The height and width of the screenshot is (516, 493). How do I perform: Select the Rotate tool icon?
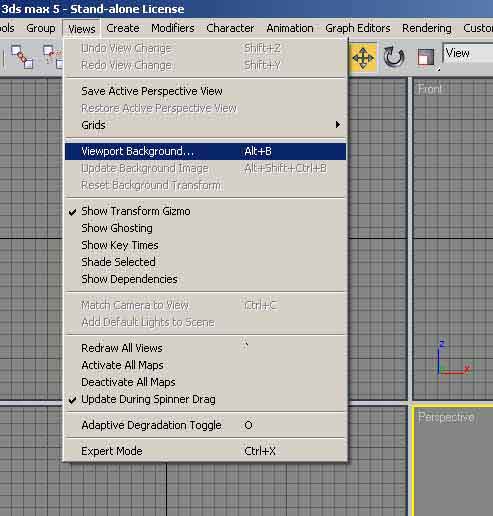point(394,57)
